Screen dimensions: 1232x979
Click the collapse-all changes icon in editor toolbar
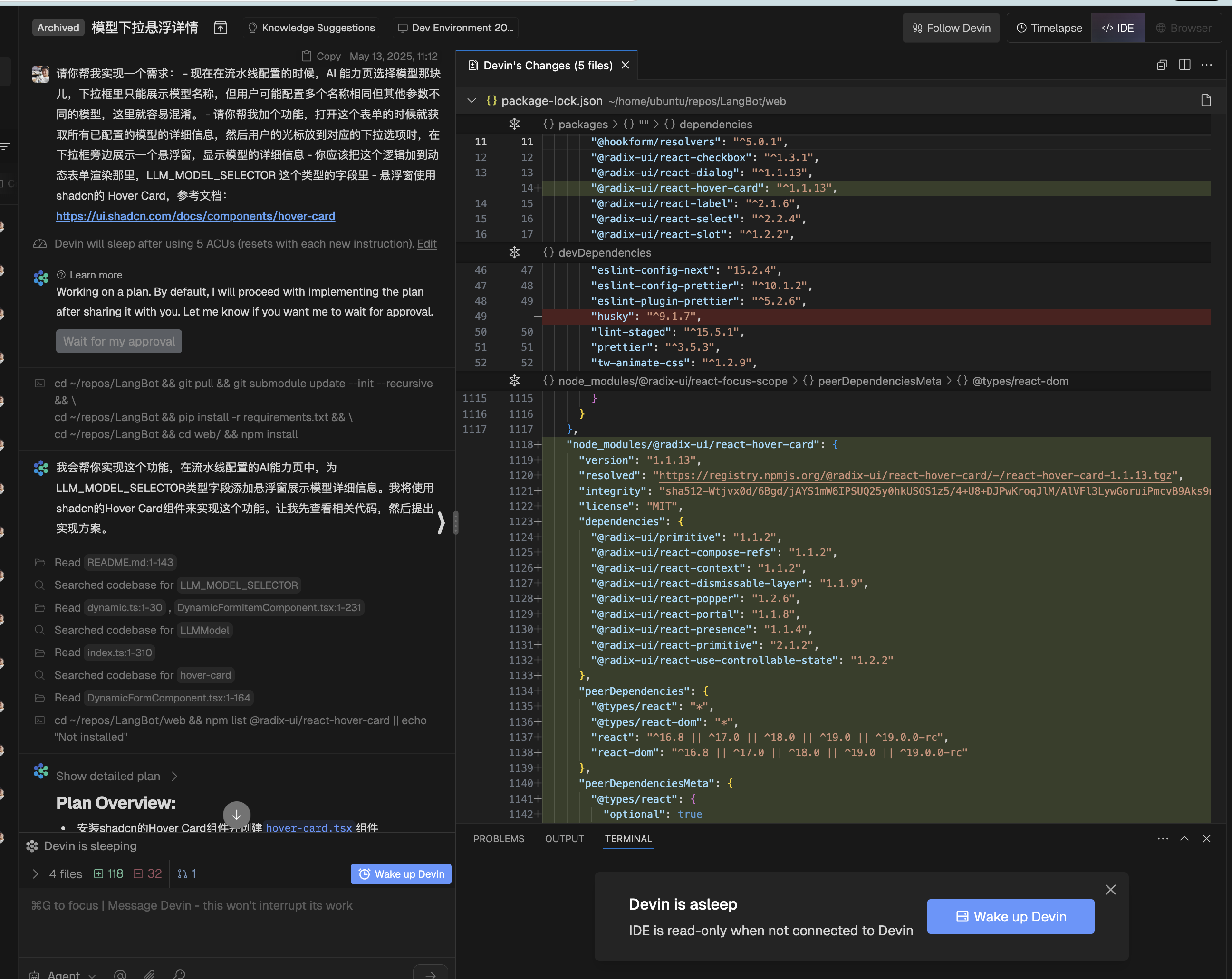point(1162,65)
